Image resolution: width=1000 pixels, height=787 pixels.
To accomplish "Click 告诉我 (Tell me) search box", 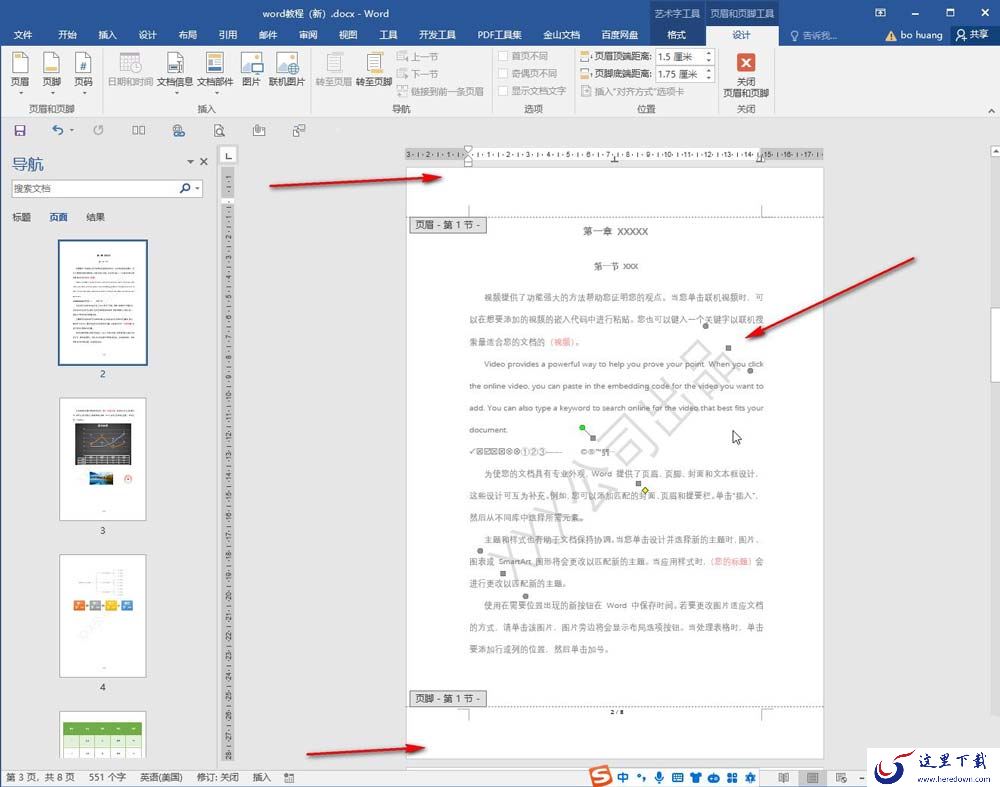I will [x=813, y=35].
